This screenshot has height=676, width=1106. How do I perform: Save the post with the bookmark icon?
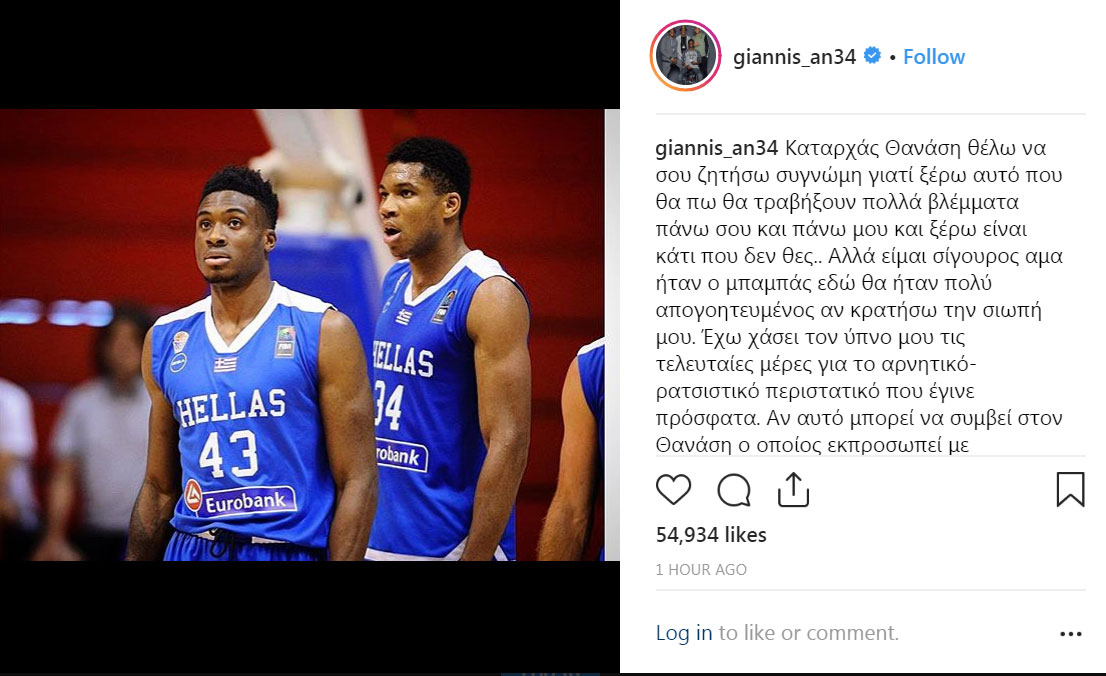pos(1070,490)
